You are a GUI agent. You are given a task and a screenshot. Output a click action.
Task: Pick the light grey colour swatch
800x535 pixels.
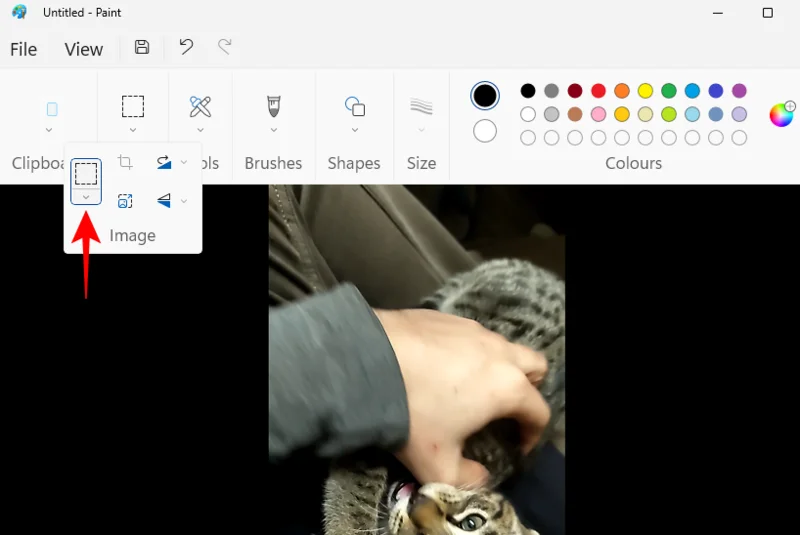552,114
